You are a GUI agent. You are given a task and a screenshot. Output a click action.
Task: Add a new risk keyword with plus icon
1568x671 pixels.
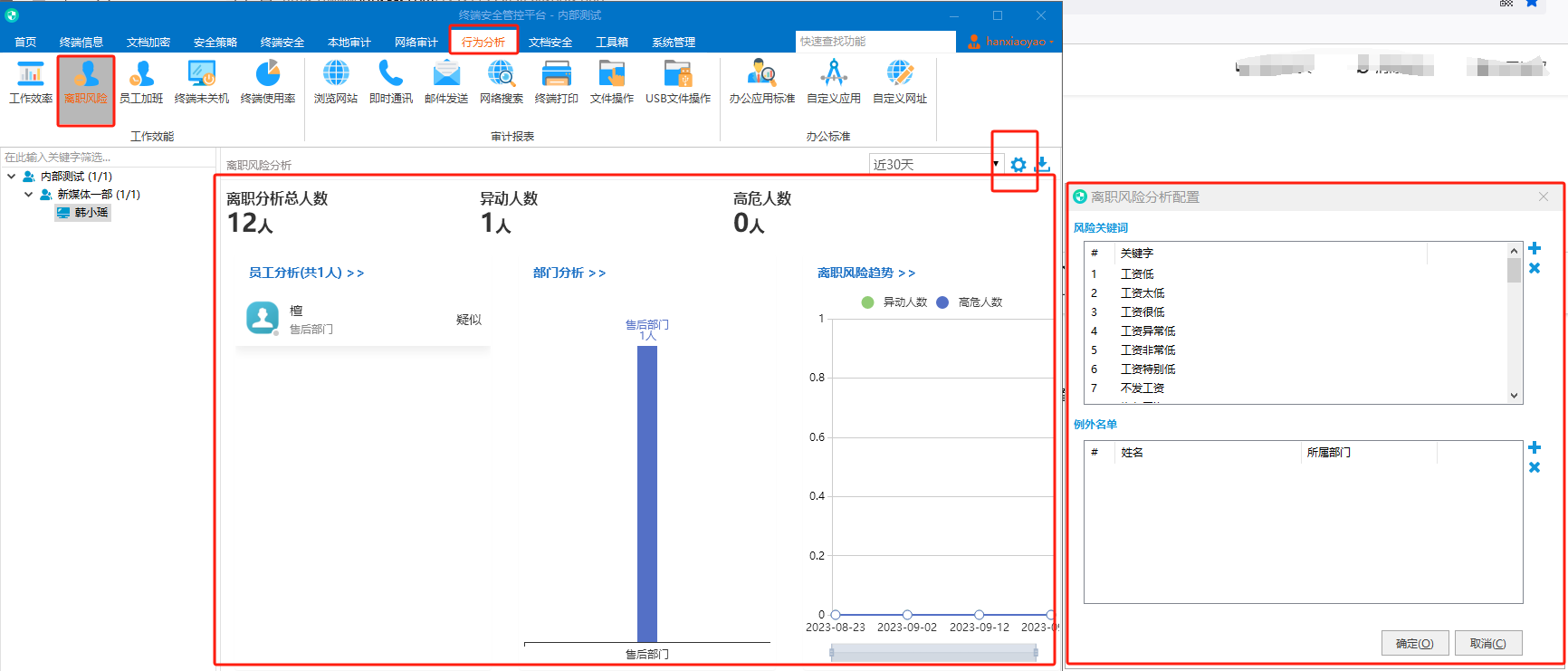[1535, 249]
